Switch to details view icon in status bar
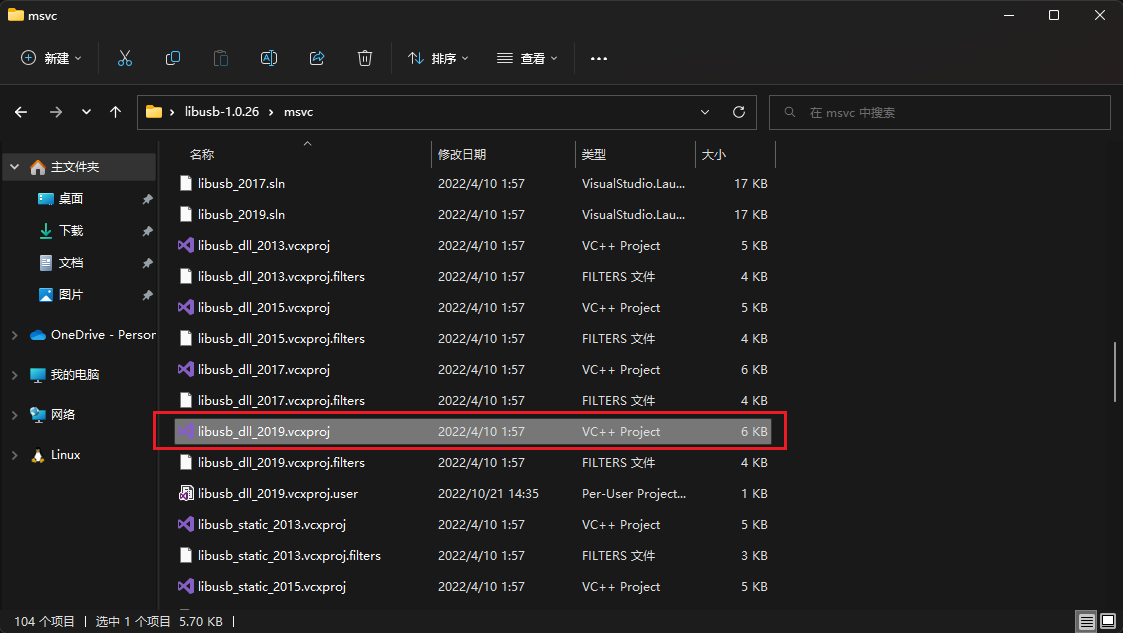This screenshot has height=633, width=1123. point(1086,621)
